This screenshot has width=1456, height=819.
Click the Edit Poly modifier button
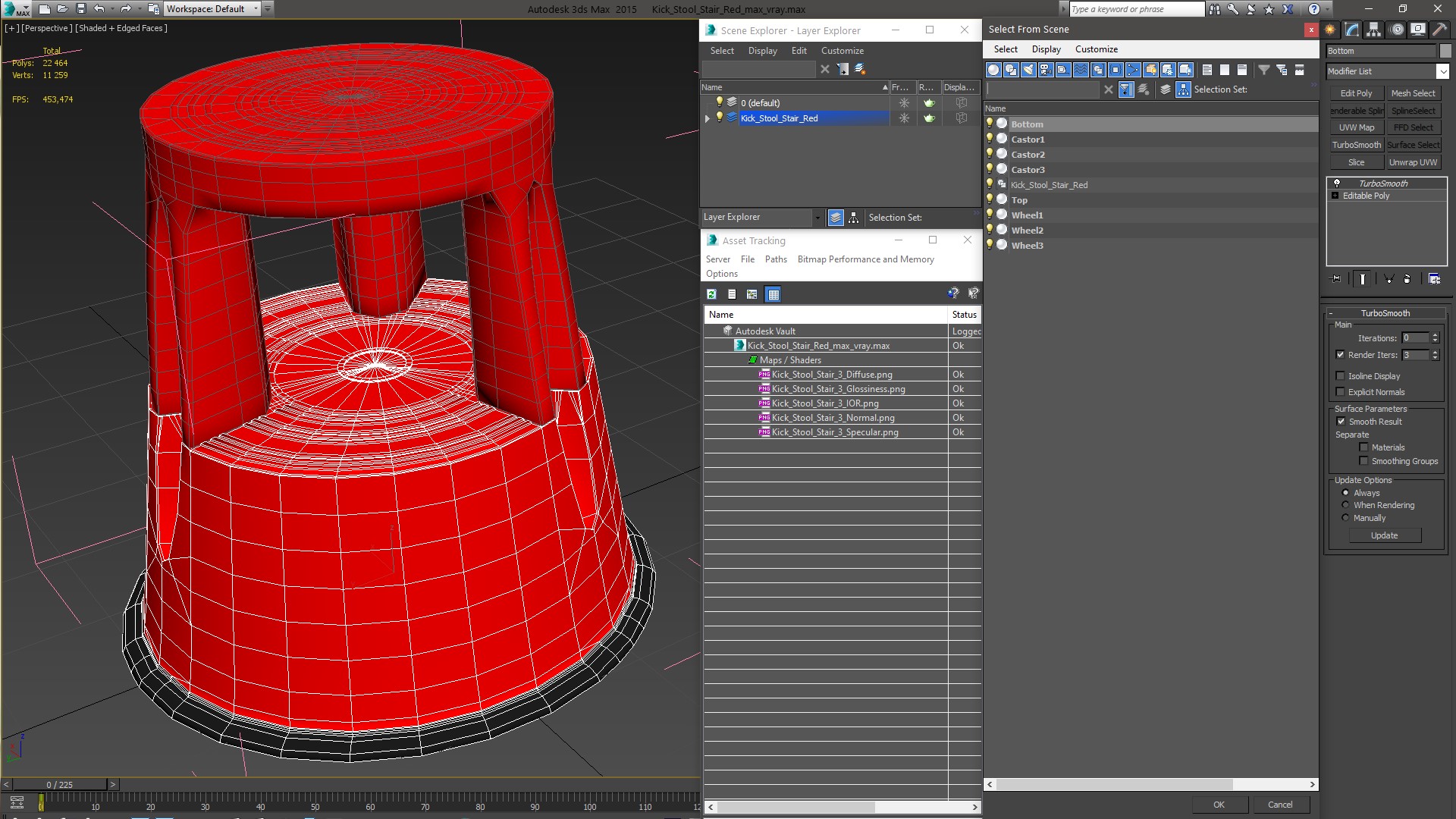[x=1356, y=93]
